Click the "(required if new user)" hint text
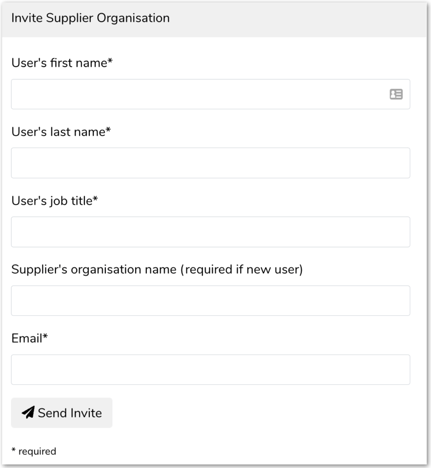431x468 pixels. [242, 269]
